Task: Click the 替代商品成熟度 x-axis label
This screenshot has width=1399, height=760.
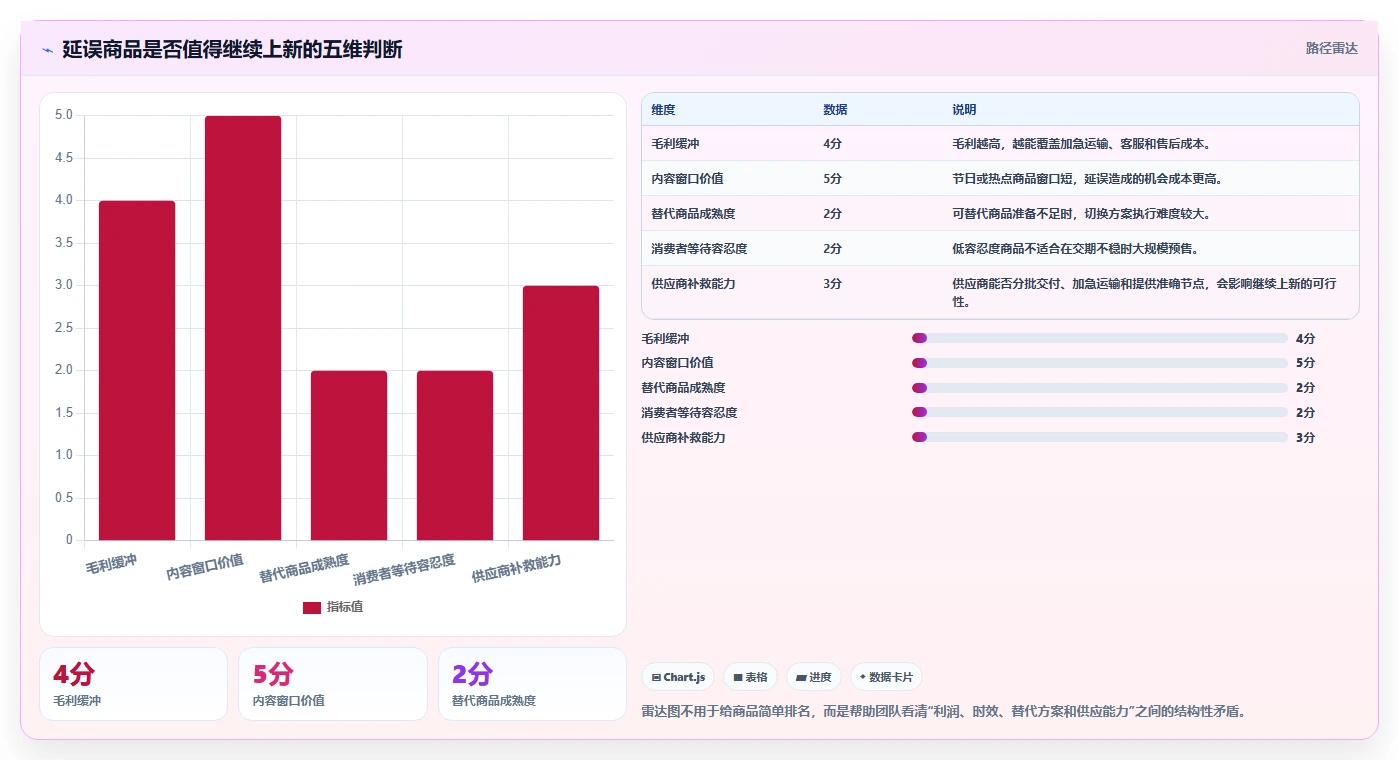Action: (304, 569)
